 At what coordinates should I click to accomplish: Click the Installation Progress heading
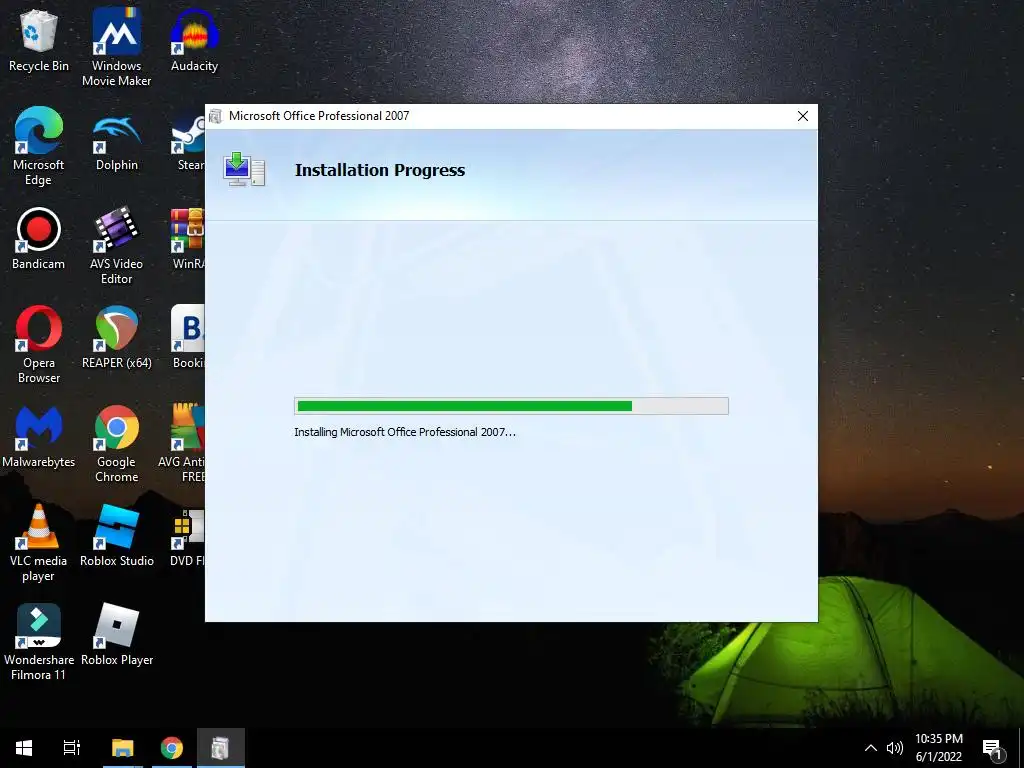(379, 170)
